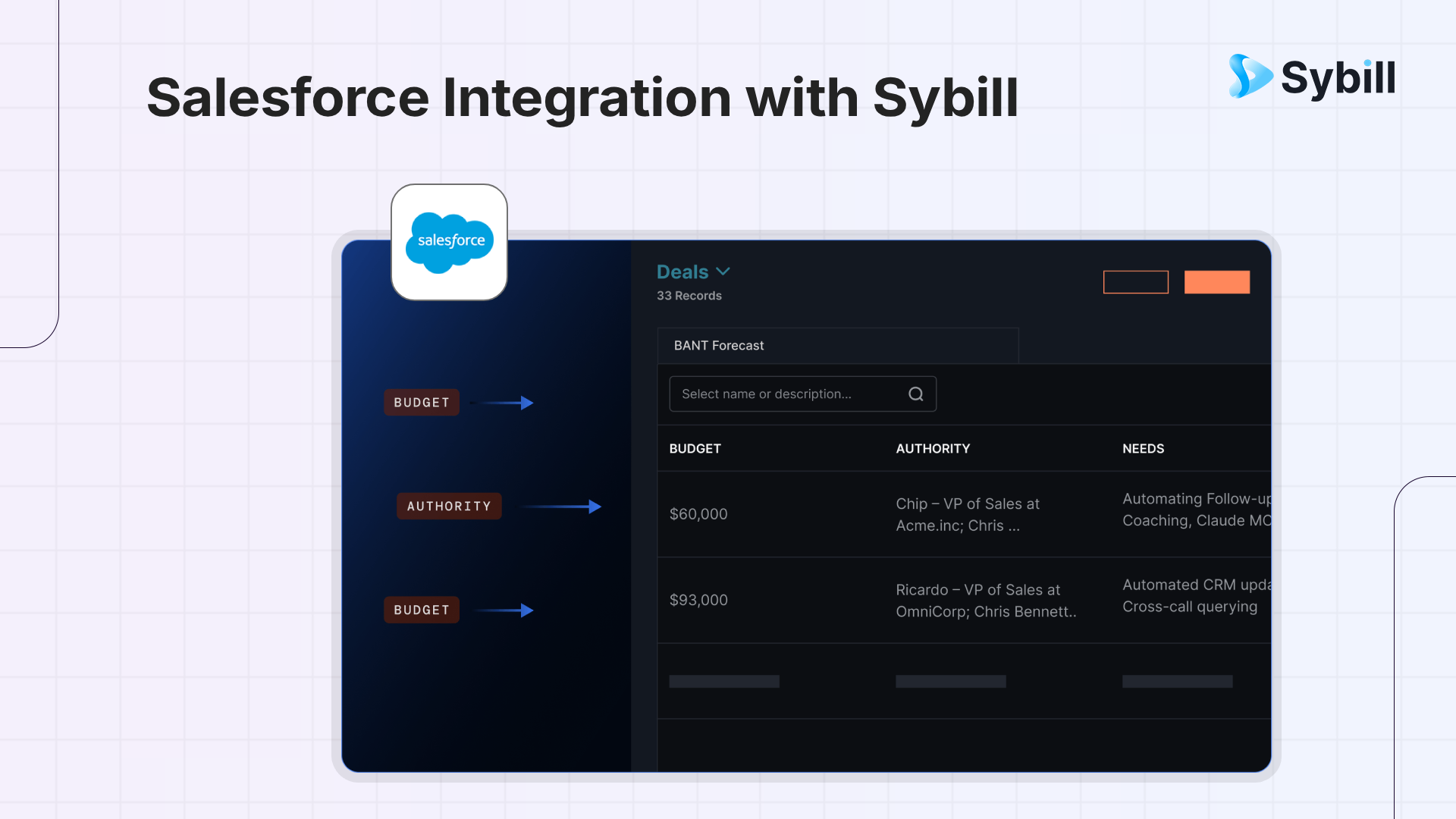The height and width of the screenshot is (819, 1456).
Task: Click the Chip – VP of Sales authority cell
Action: click(x=968, y=515)
